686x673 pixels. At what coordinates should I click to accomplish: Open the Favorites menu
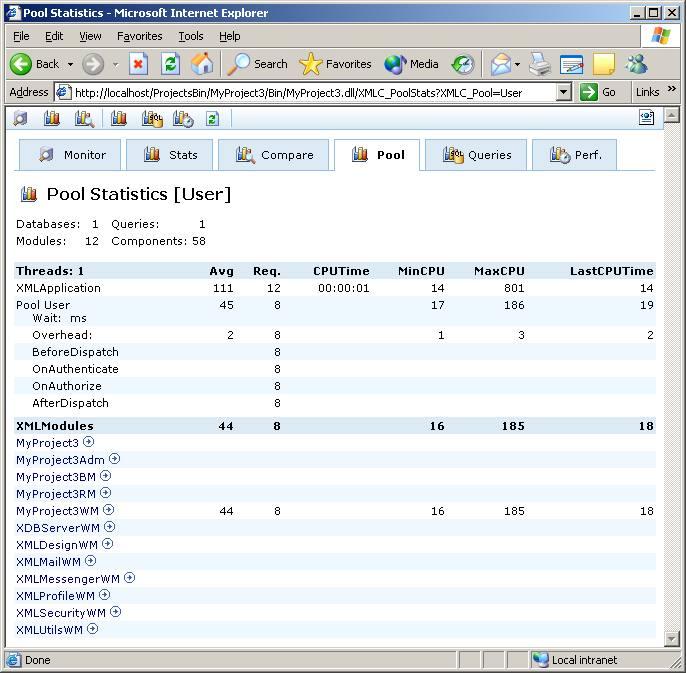click(x=139, y=36)
